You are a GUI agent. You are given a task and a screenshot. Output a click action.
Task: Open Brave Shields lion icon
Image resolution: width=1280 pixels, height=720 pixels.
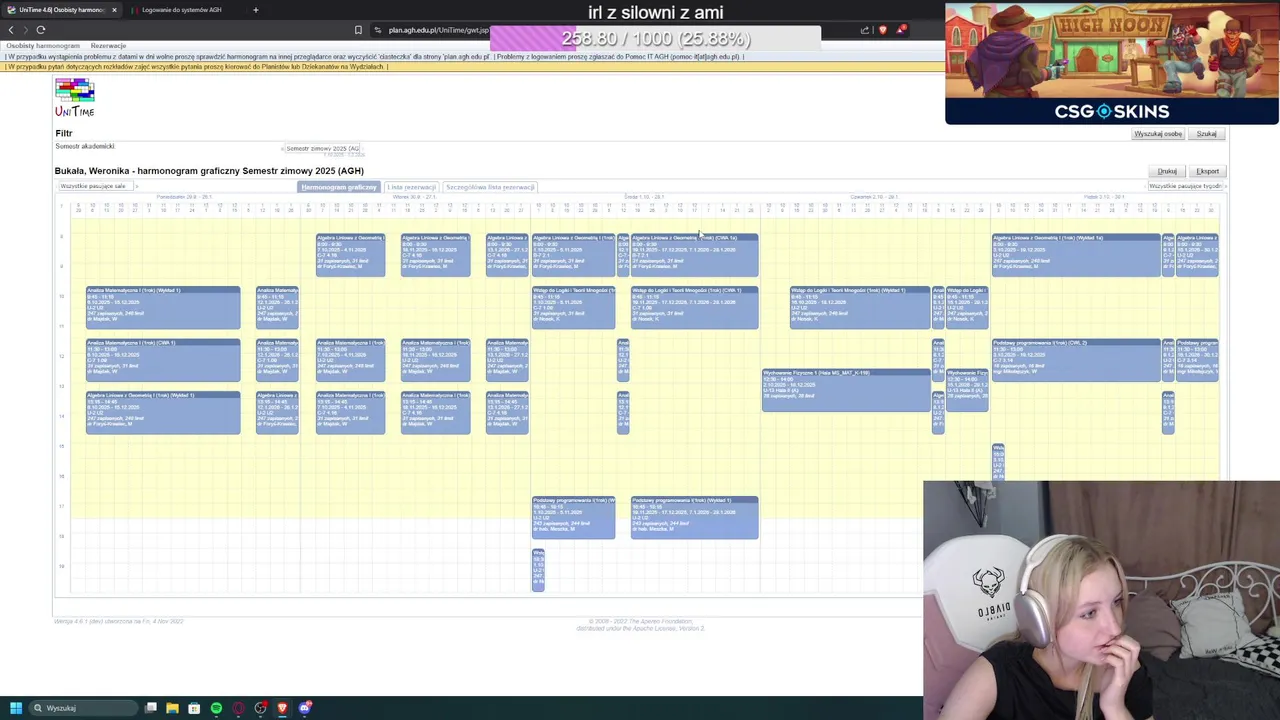[883, 30]
